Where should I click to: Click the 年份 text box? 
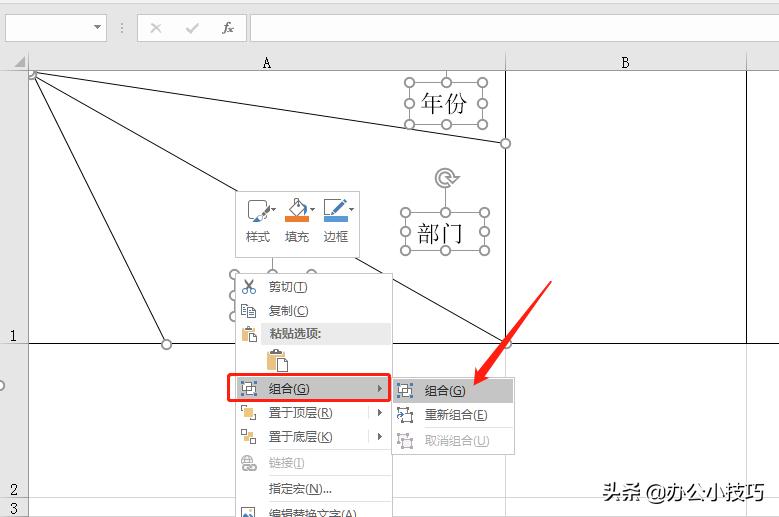pos(444,104)
